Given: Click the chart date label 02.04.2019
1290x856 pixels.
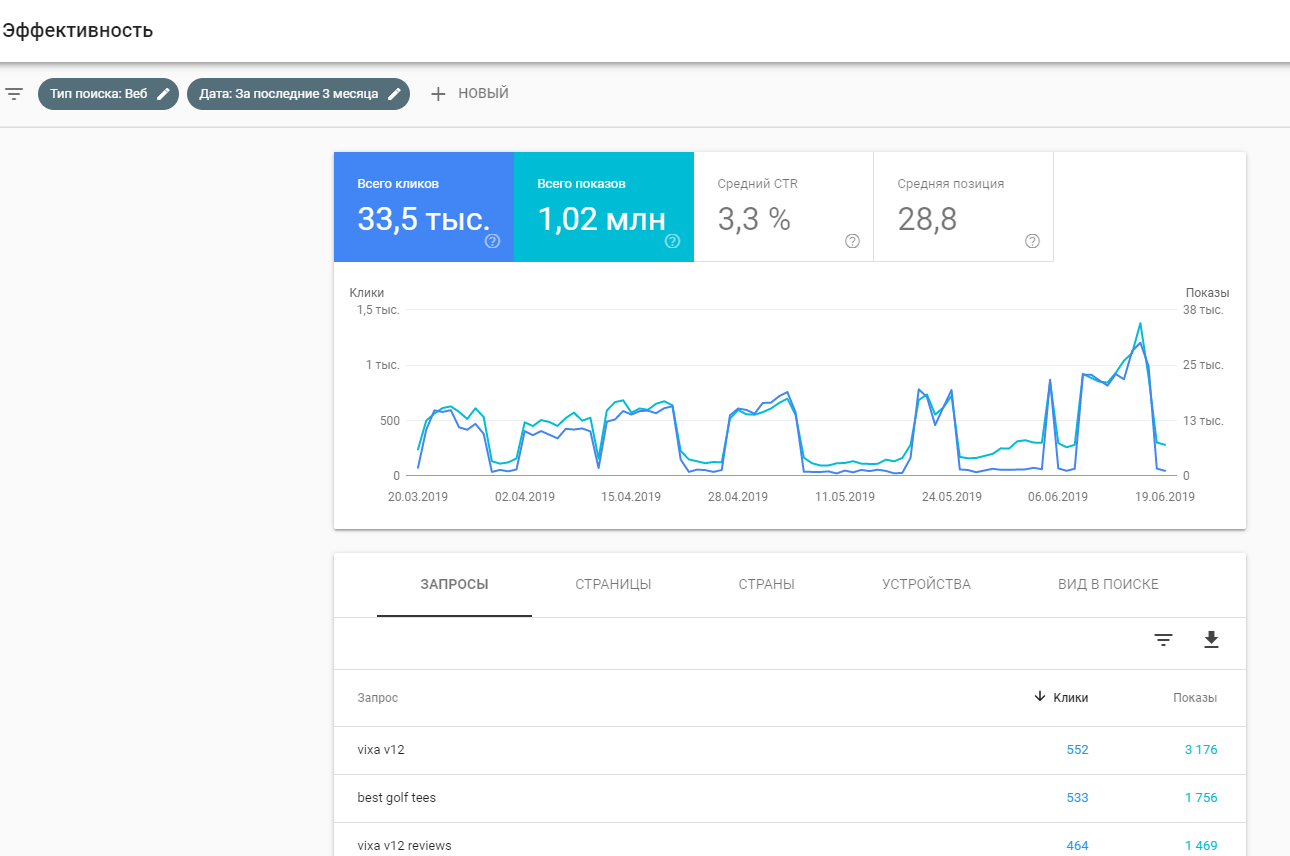Looking at the screenshot, I should 525,497.
